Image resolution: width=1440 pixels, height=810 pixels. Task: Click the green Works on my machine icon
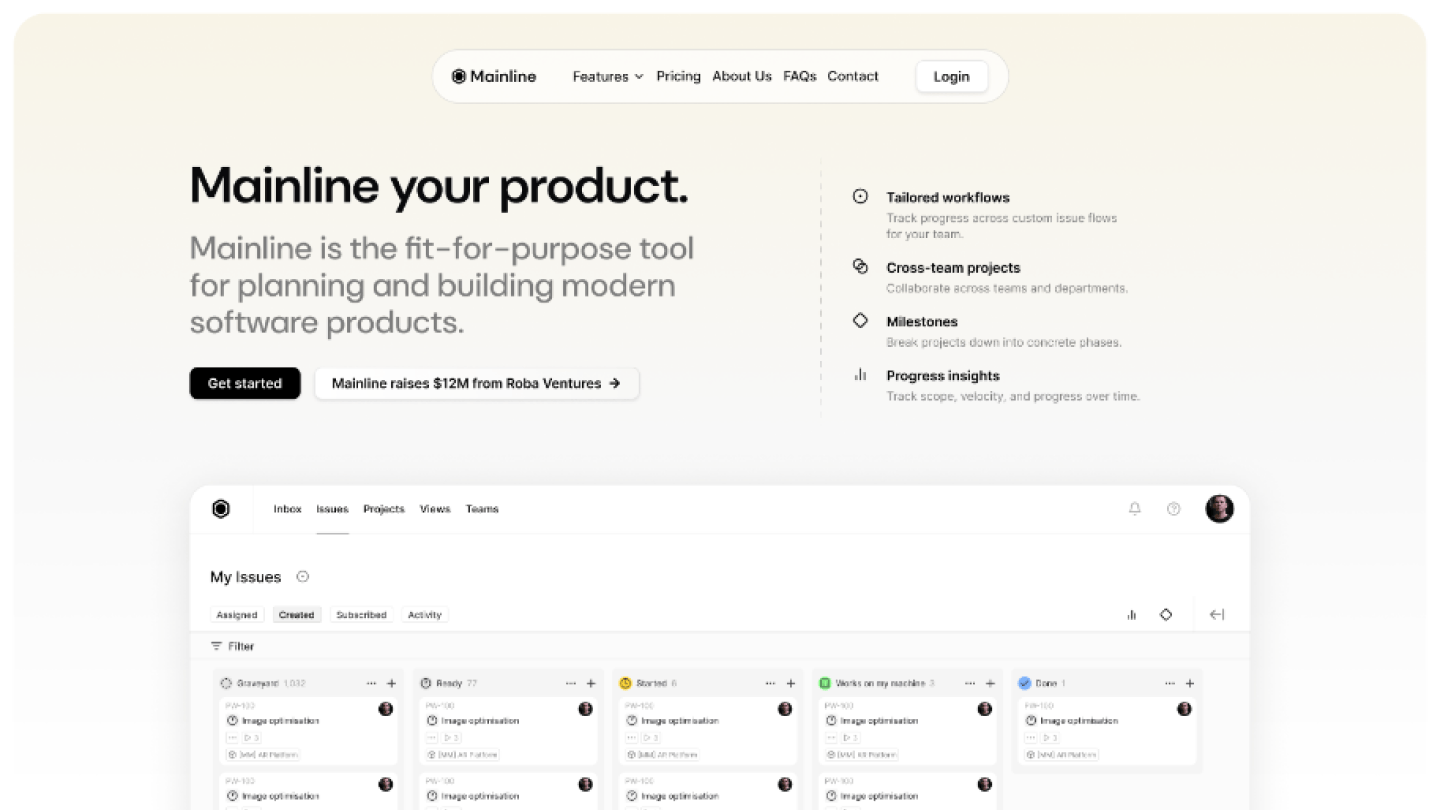coord(825,683)
